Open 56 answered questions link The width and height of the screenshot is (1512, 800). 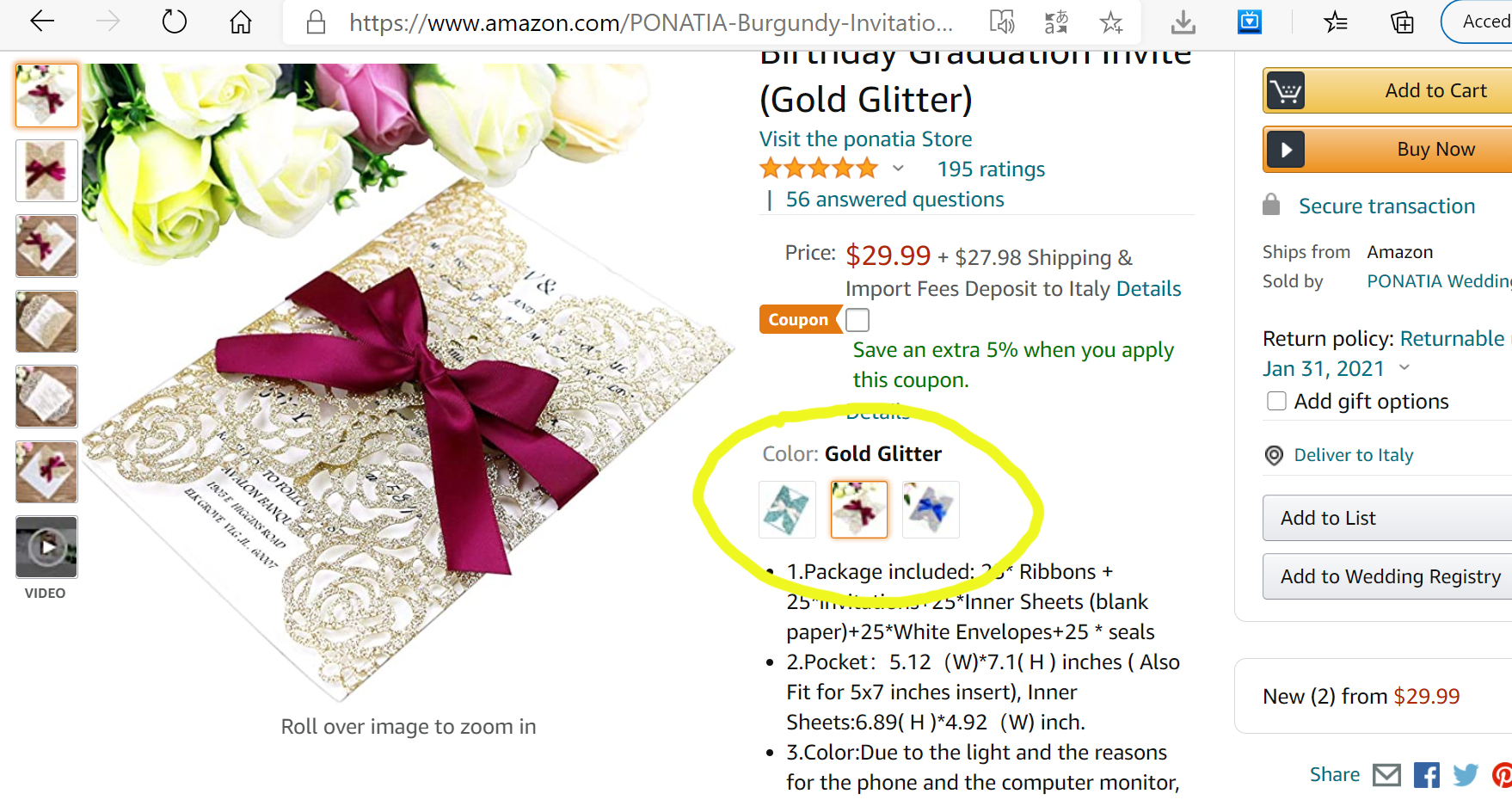[x=894, y=200]
